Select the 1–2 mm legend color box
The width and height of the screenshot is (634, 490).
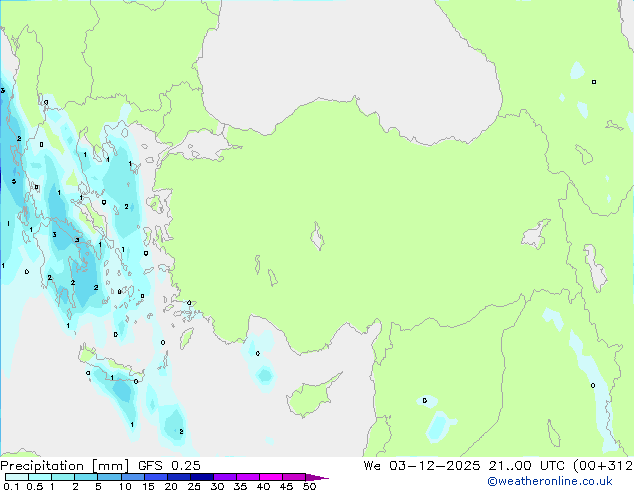coord(63,477)
